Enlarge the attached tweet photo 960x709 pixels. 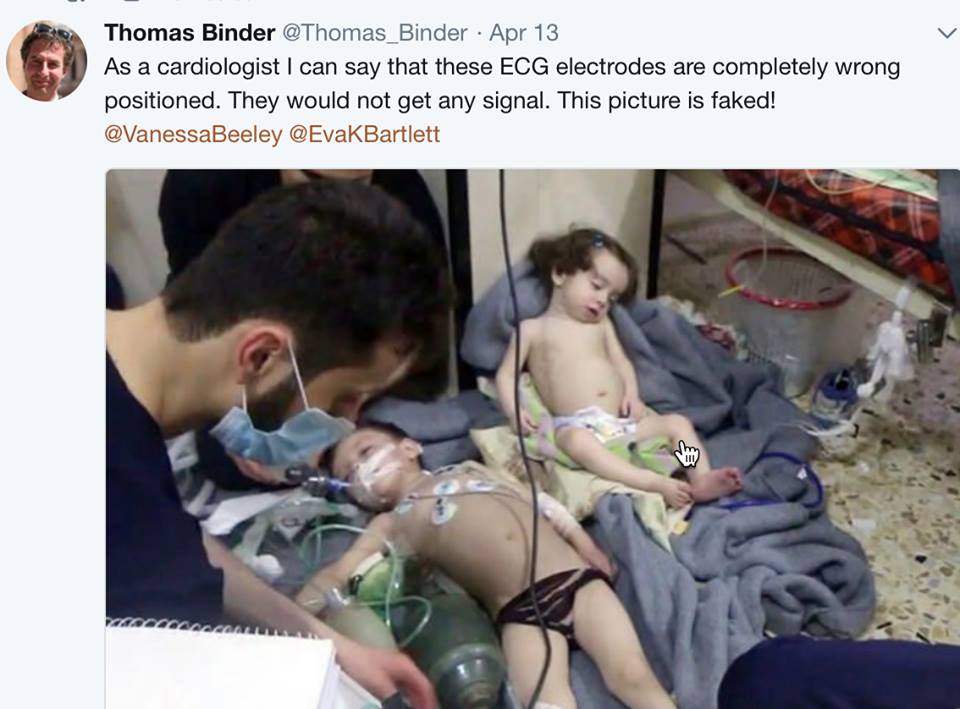(x=533, y=439)
